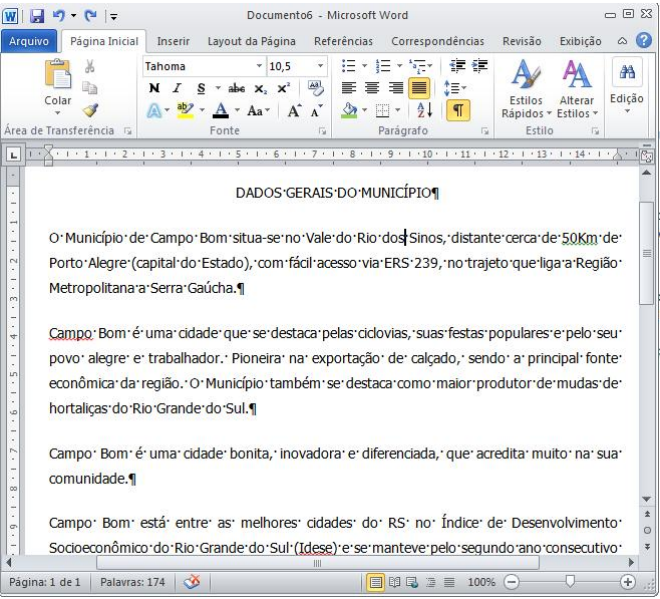Open the Arquivo tab
The height and width of the screenshot is (599, 660).
click(29, 41)
